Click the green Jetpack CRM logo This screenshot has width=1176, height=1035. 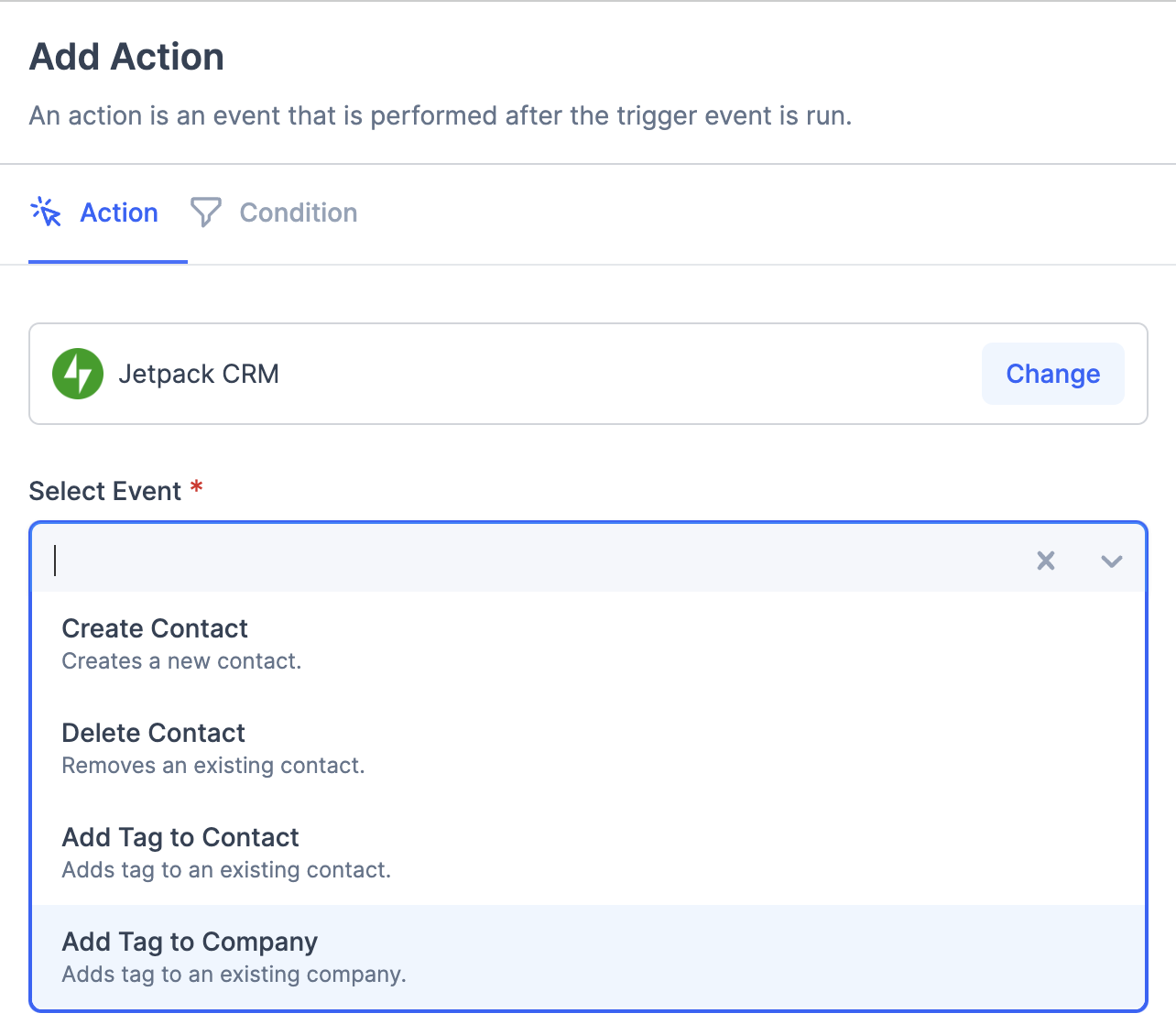click(x=78, y=374)
